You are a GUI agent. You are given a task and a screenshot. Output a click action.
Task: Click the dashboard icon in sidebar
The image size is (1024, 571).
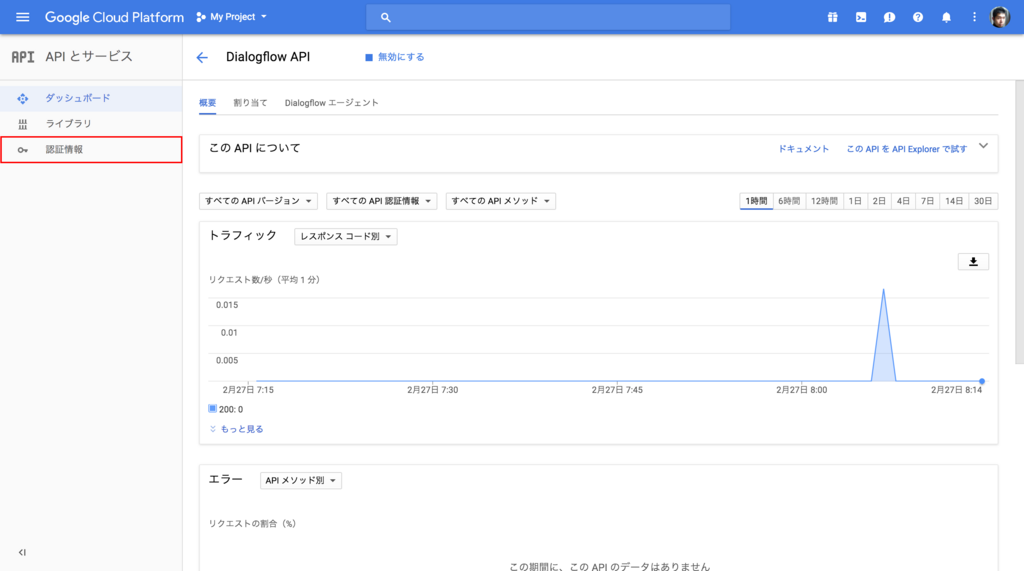tap(23, 99)
